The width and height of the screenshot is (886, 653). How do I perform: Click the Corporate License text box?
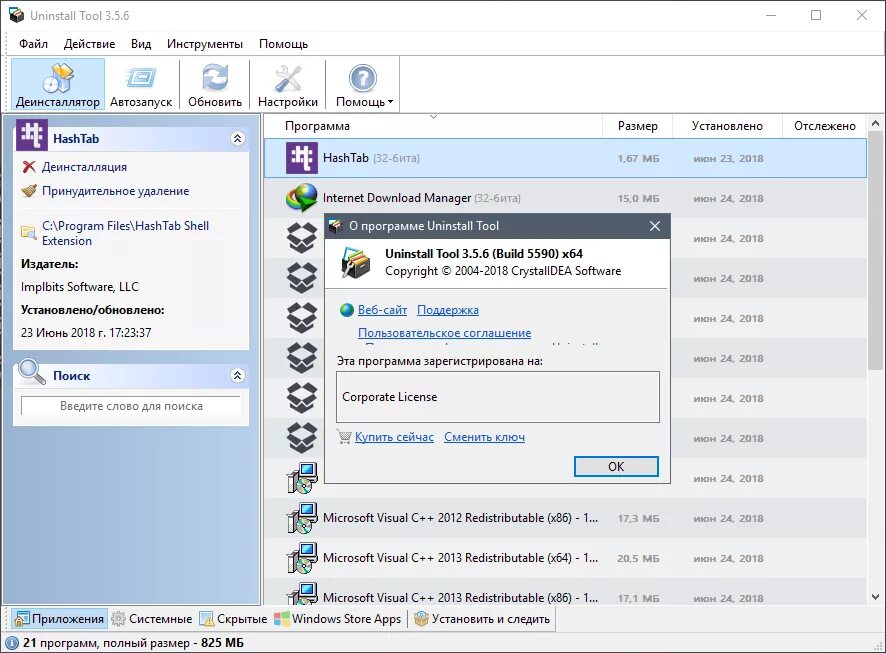[x=498, y=397]
